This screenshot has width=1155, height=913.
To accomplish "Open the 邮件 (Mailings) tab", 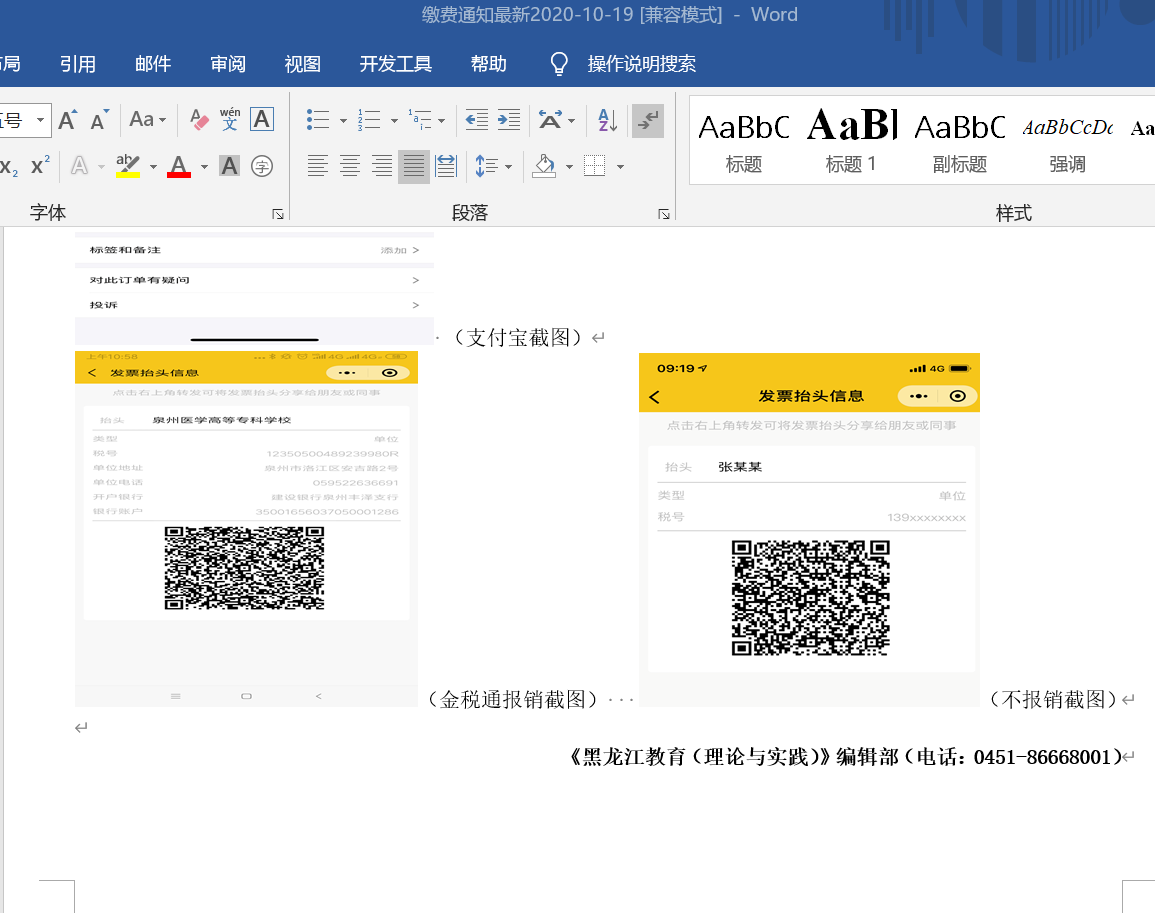I will click(x=153, y=64).
